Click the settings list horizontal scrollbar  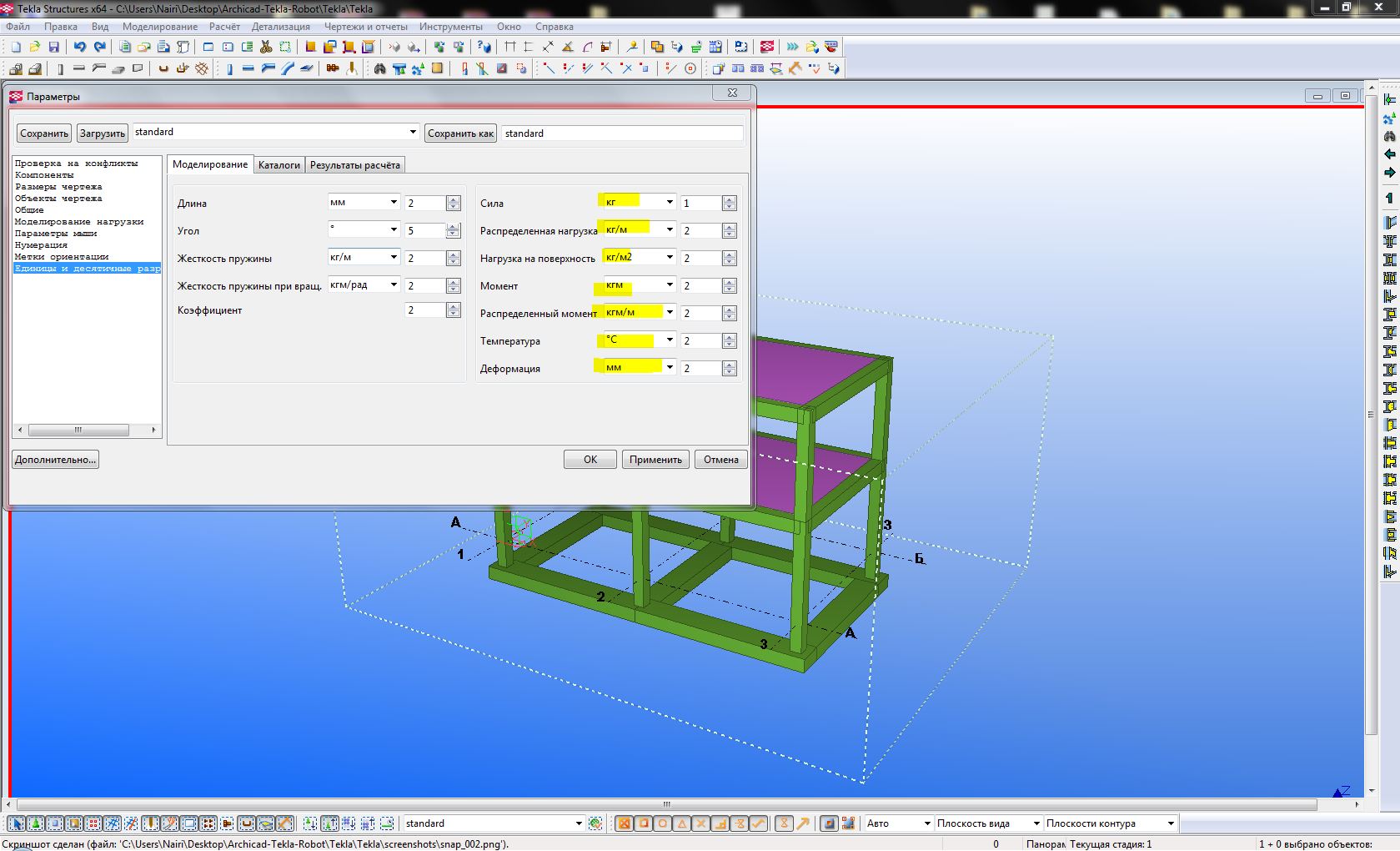click(78, 431)
